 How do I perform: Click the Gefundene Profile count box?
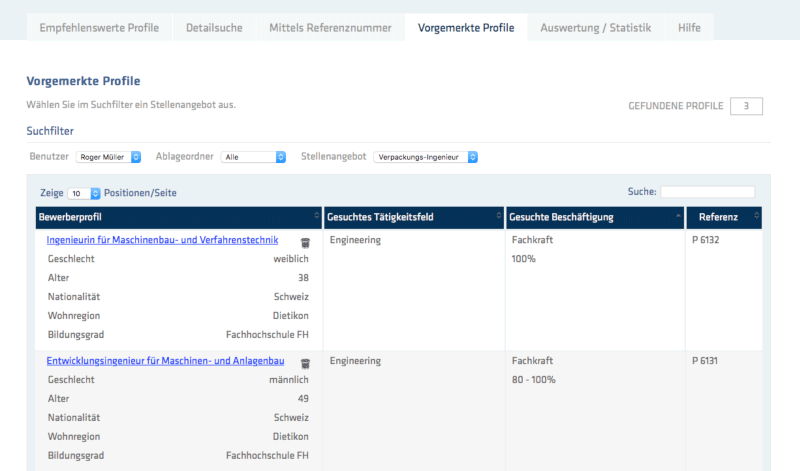[x=746, y=106]
